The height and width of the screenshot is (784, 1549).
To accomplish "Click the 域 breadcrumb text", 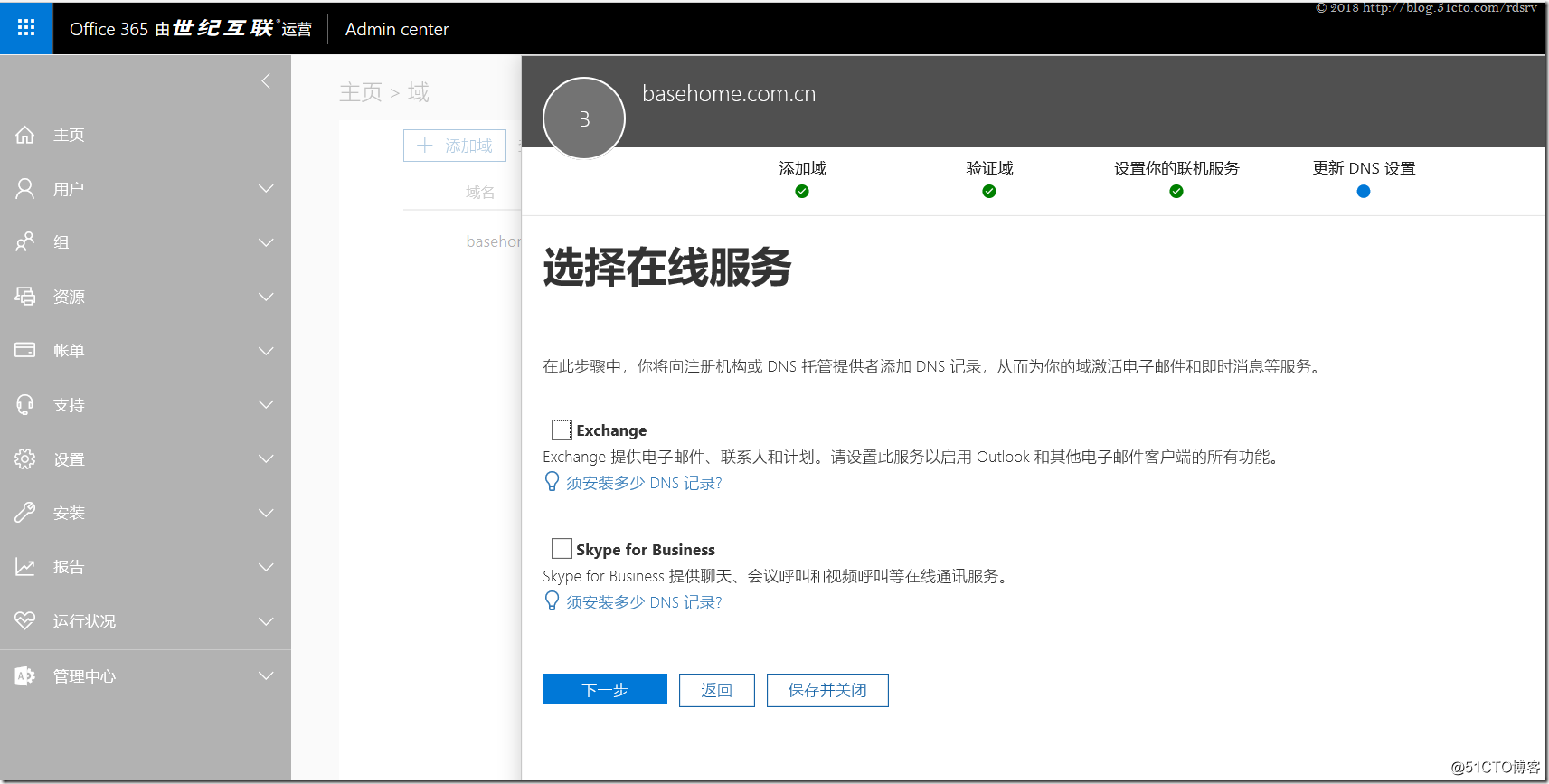I will click(418, 92).
